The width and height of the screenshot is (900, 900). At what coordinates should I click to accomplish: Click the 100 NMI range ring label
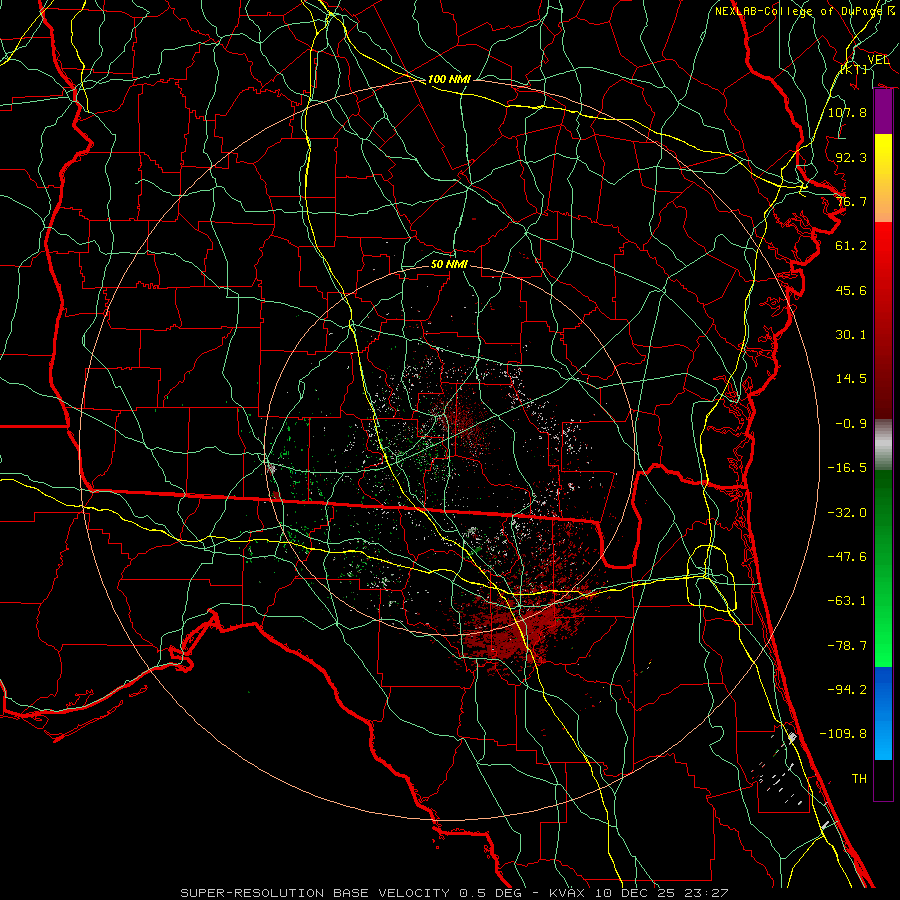(x=449, y=79)
